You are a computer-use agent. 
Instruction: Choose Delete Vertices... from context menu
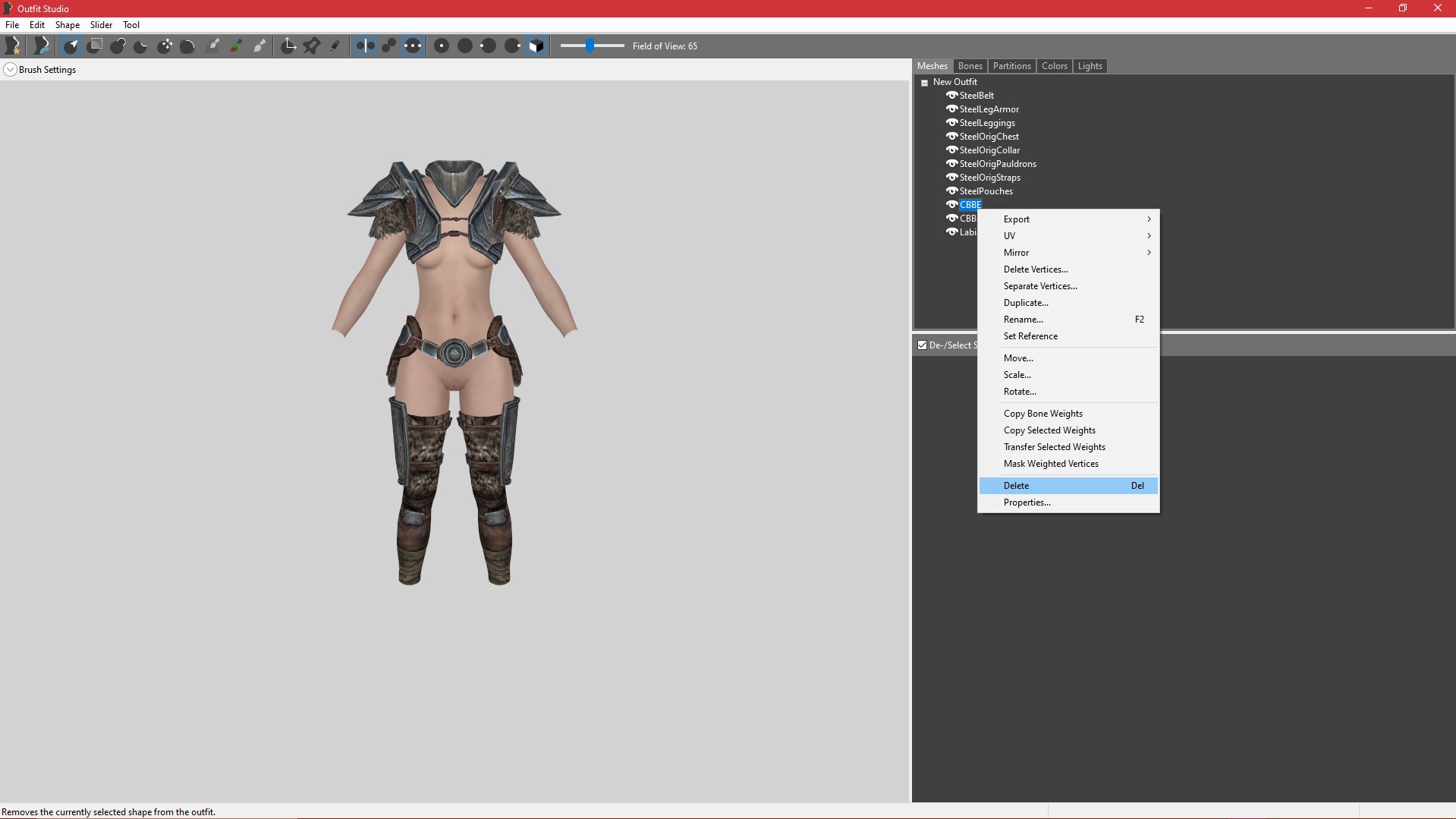(x=1068, y=269)
